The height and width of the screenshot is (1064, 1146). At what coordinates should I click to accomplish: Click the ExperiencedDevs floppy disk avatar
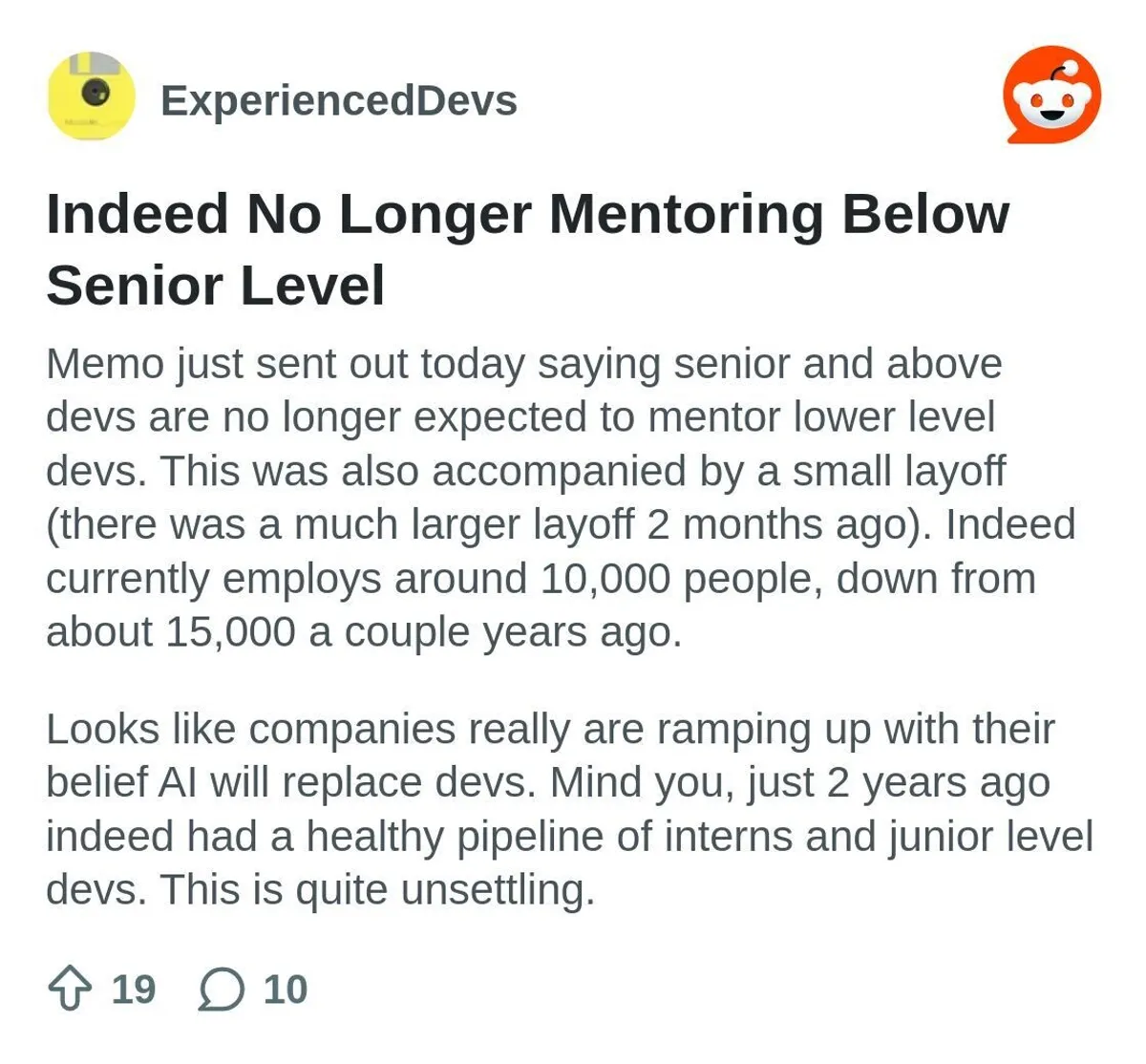click(93, 96)
